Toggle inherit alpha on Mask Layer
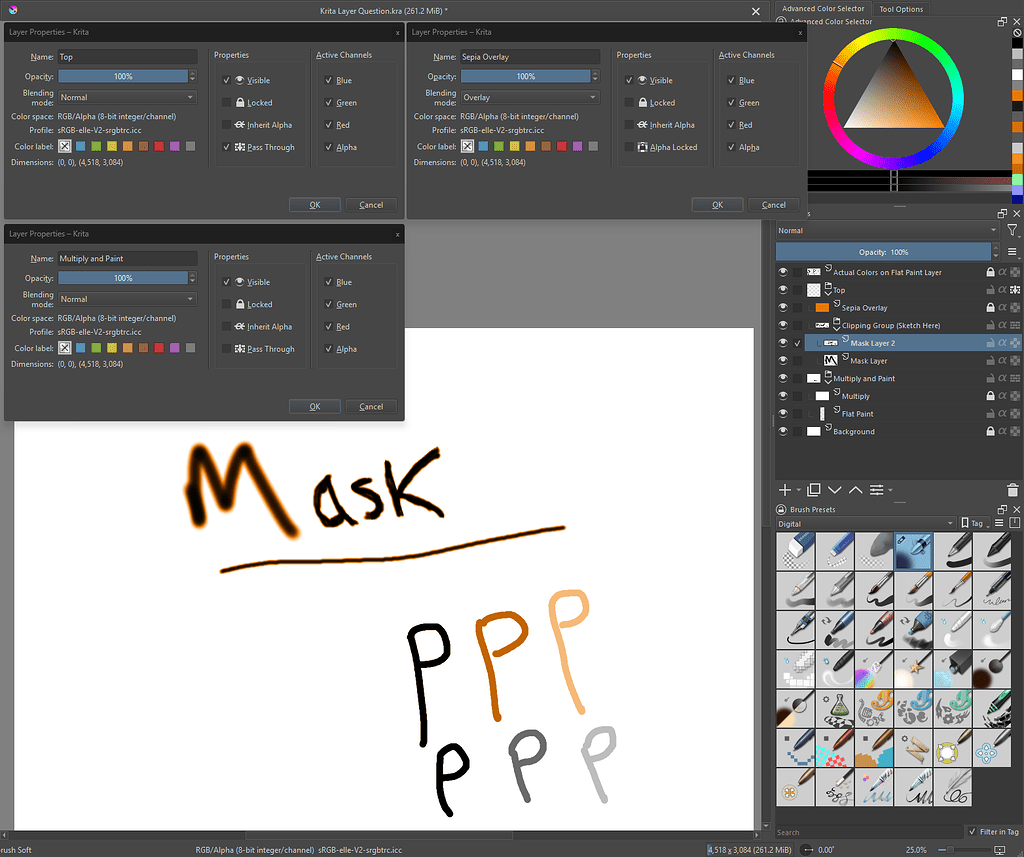This screenshot has height=857, width=1024. [1004, 359]
